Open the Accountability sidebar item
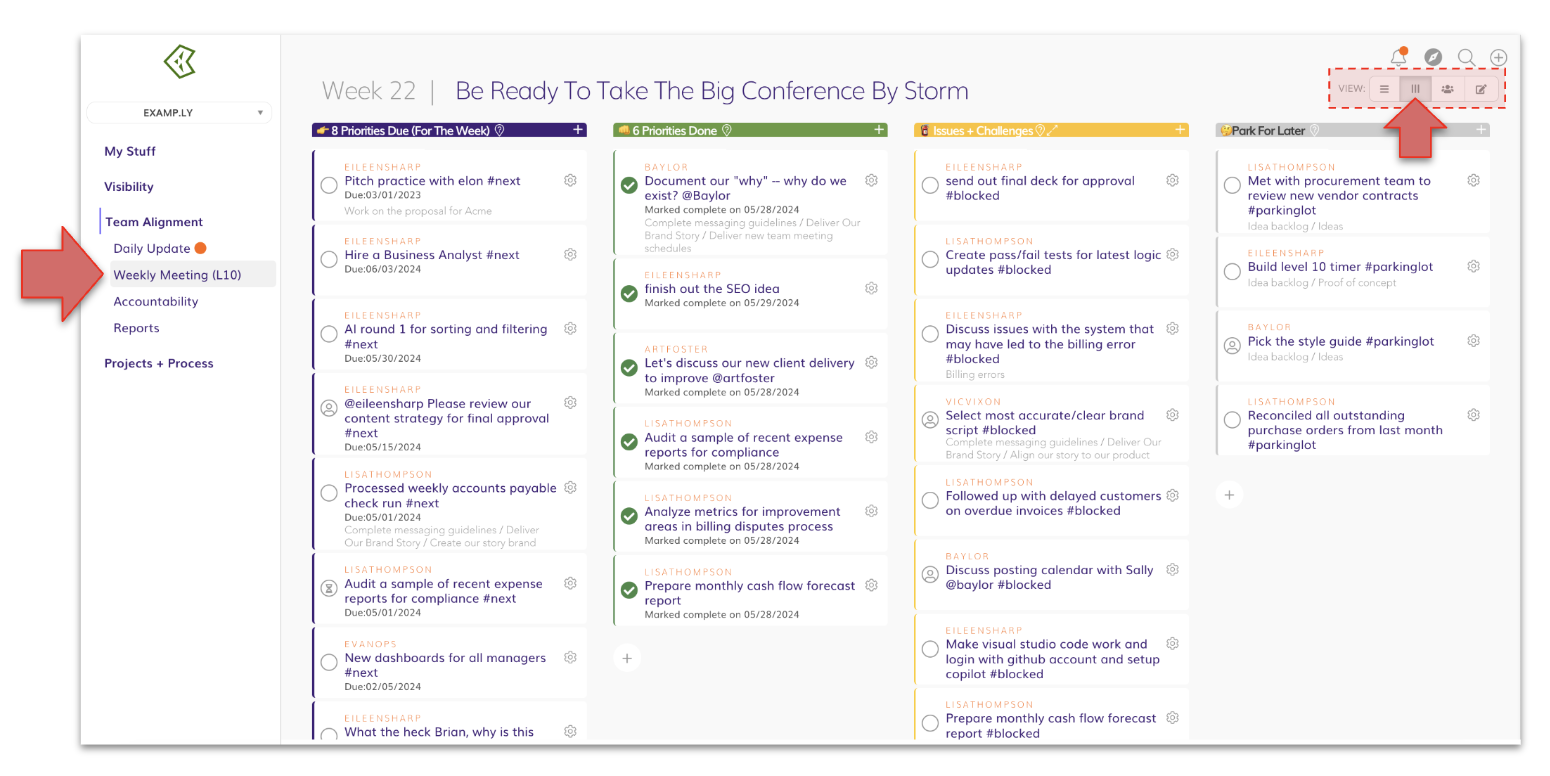The image size is (1550, 776). coord(155,301)
